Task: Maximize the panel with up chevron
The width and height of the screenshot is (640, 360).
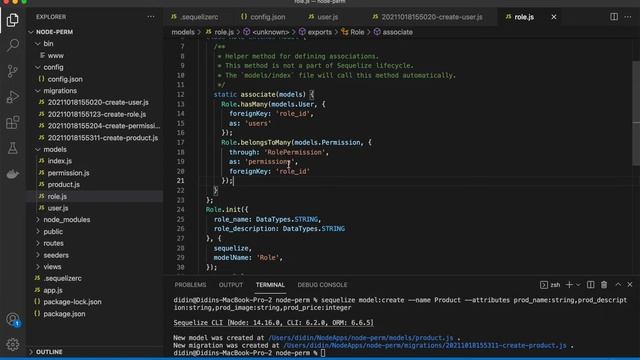Action: [618, 285]
